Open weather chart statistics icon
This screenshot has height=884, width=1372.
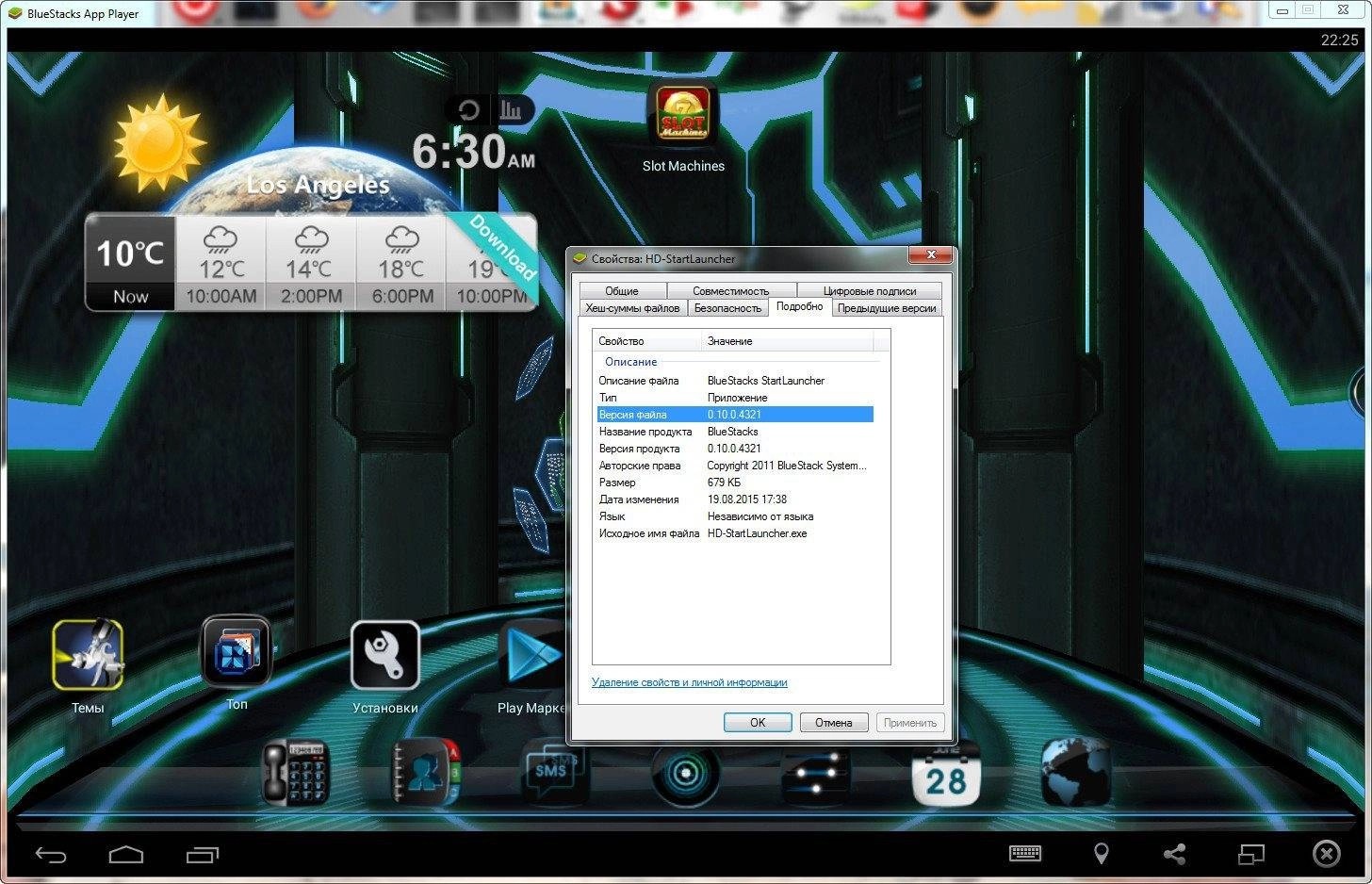pos(511,110)
